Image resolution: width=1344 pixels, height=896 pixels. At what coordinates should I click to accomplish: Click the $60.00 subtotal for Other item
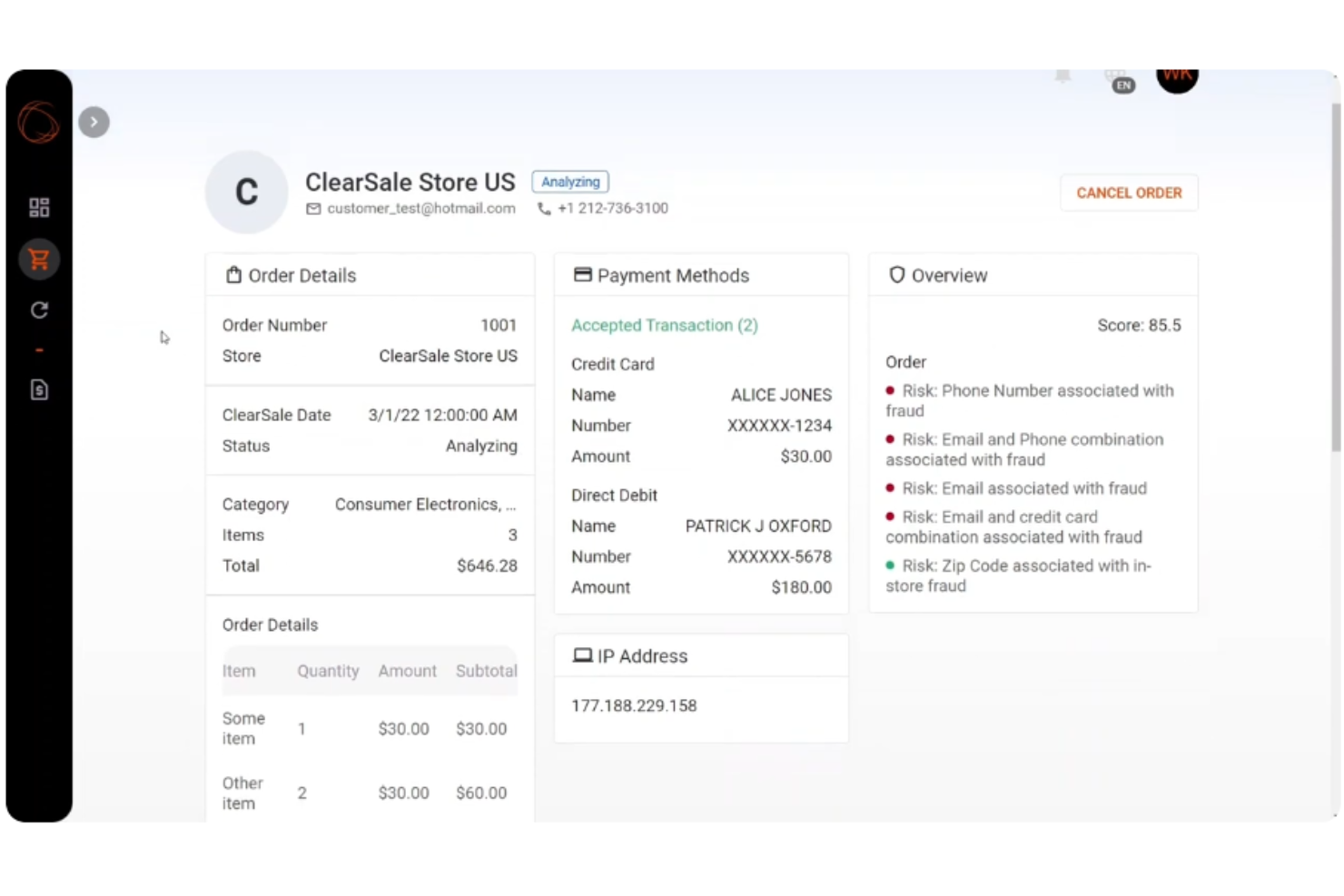[x=481, y=793]
